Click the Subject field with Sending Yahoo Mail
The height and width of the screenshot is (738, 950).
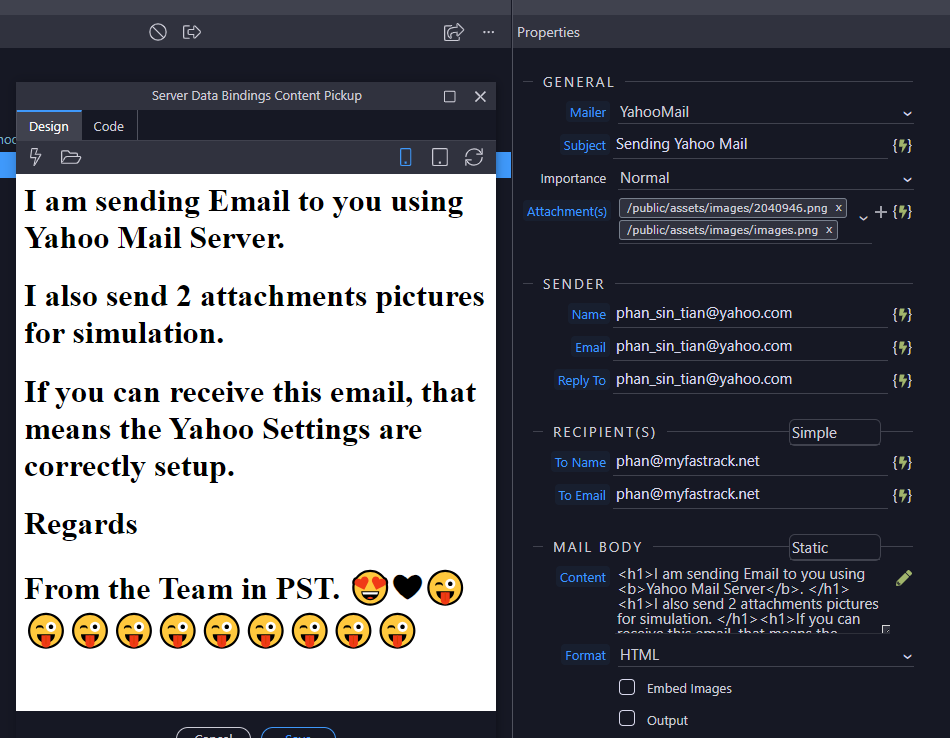pos(750,145)
